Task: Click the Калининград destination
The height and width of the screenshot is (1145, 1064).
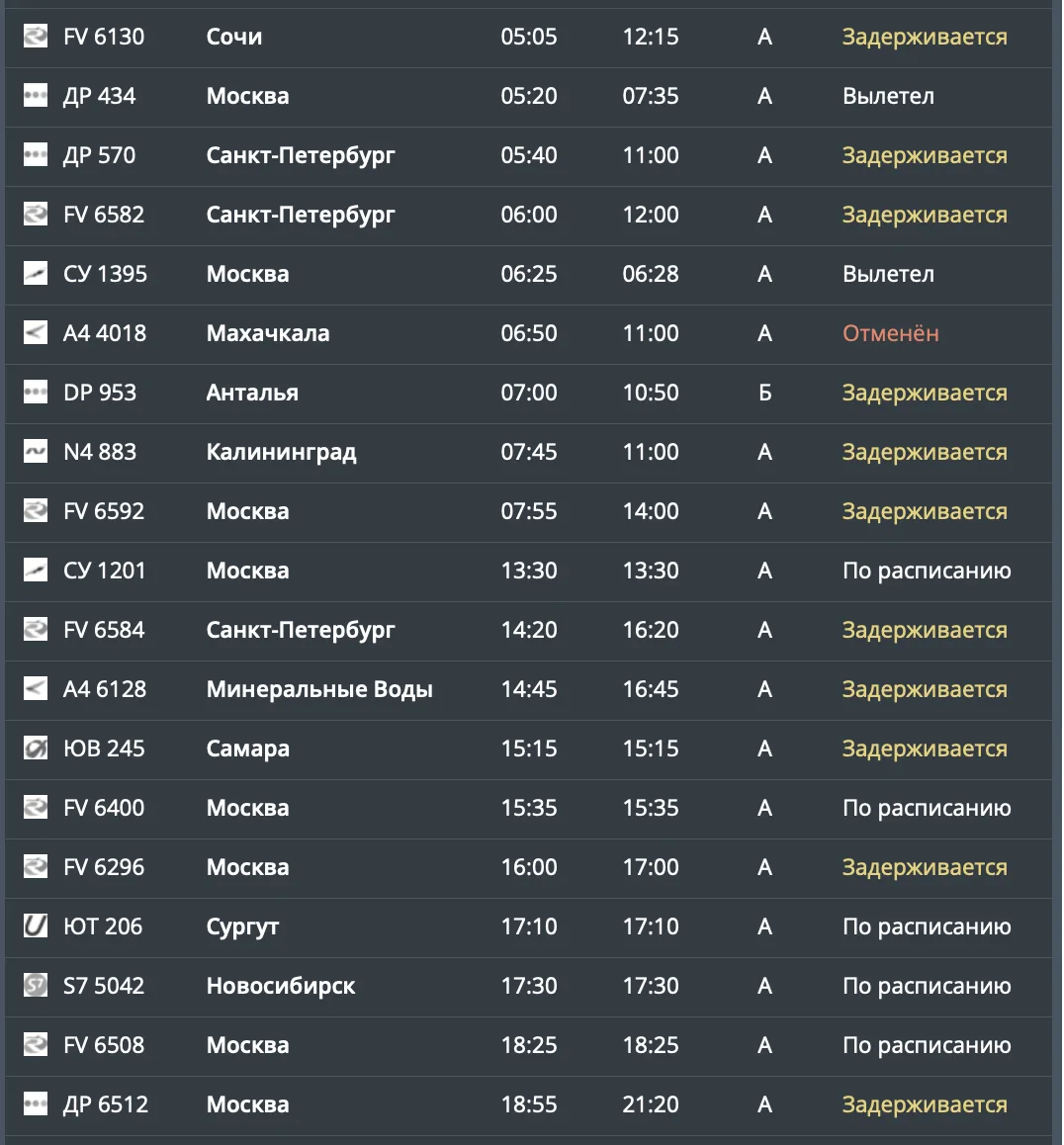Action: [281, 452]
